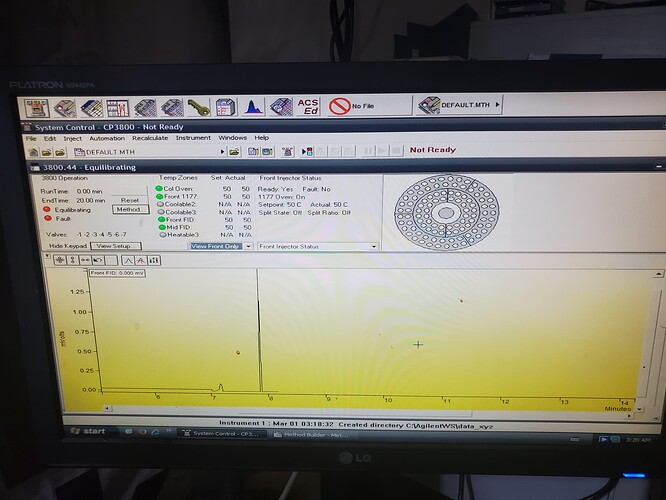The image size is (666, 500).
Task: Click the red Equilibrating indicator
Action: click(47, 209)
